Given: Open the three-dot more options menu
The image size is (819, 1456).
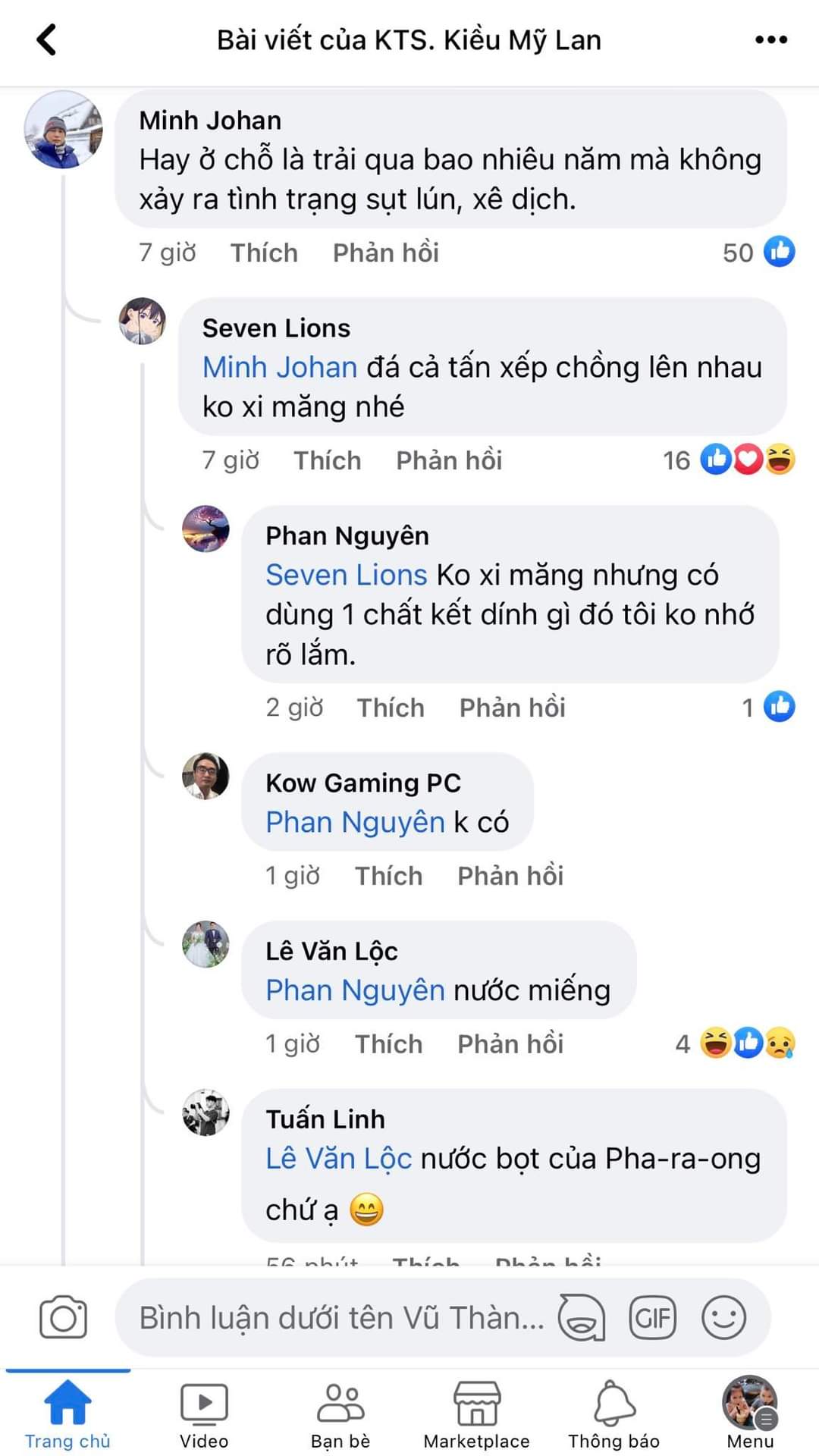Looking at the screenshot, I should tap(770, 39).
